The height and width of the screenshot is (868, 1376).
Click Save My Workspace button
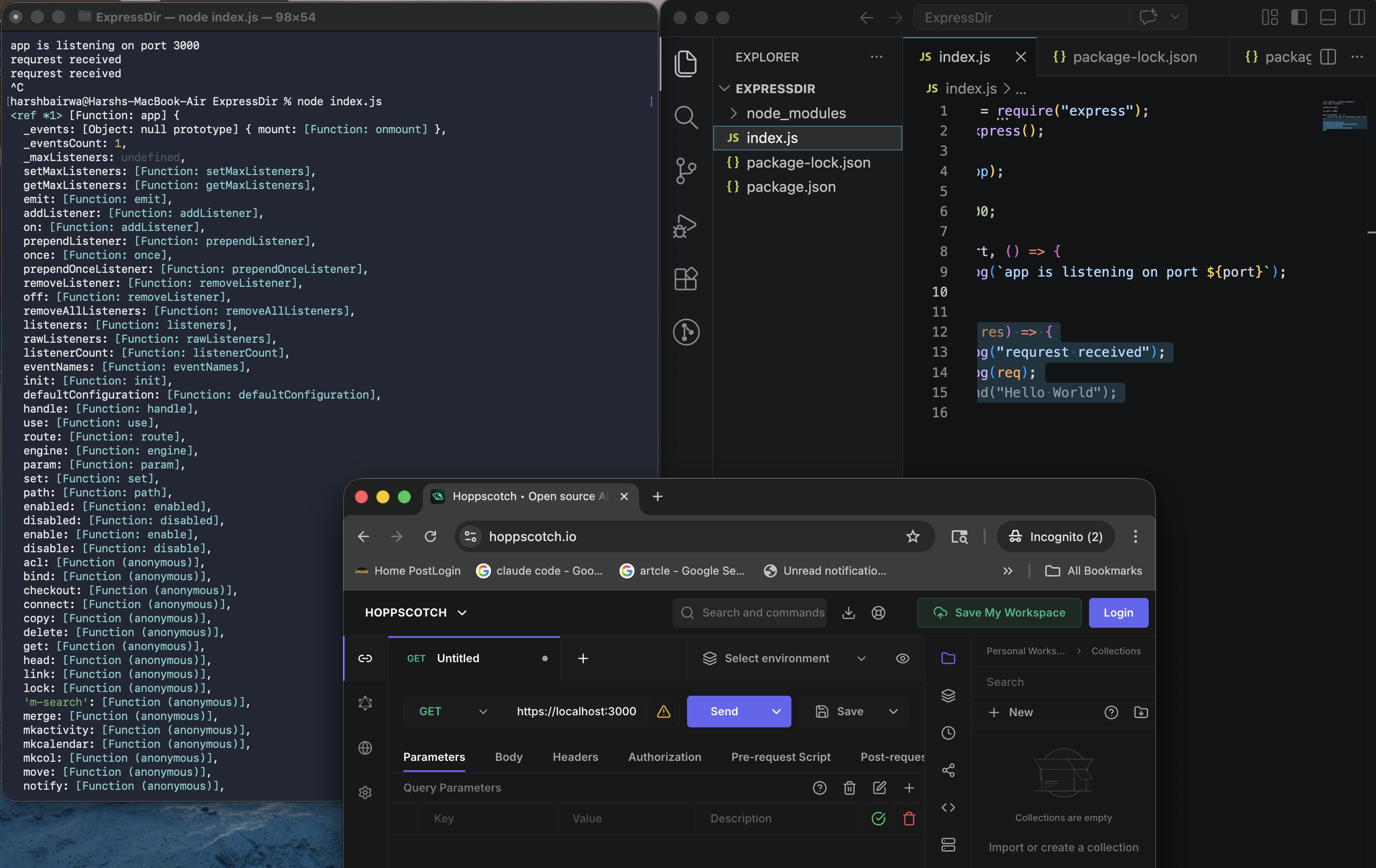point(999,612)
